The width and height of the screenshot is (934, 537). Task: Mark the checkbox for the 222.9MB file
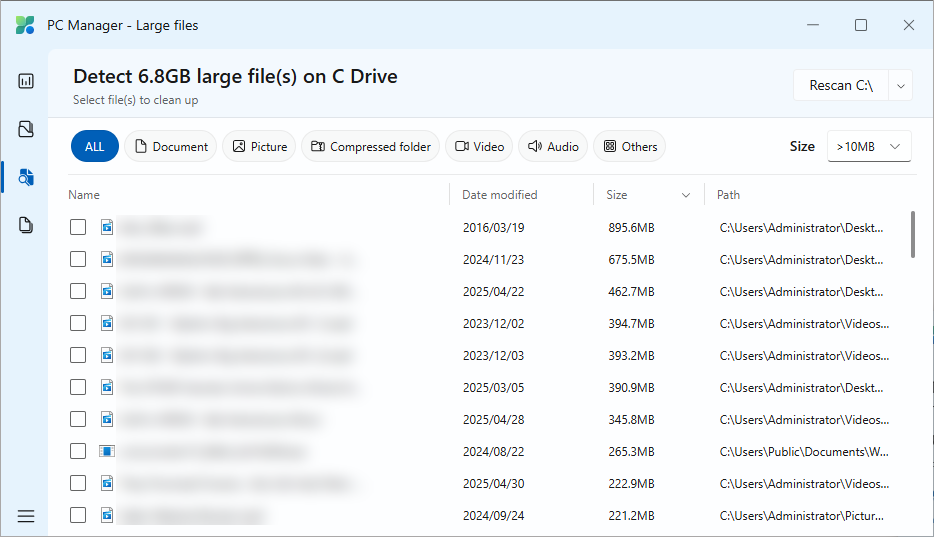pyautogui.click(x=78, y=483)
